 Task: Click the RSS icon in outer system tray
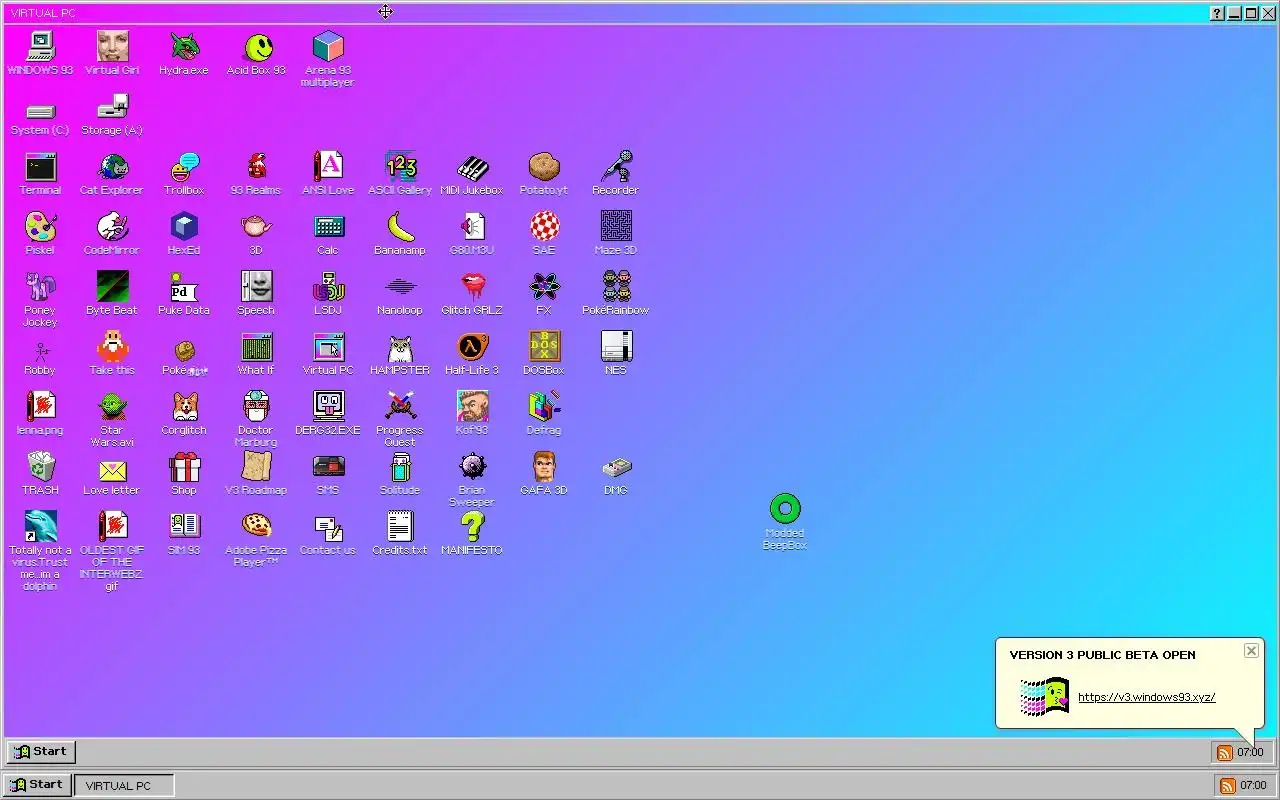(x=1226, y=786)
